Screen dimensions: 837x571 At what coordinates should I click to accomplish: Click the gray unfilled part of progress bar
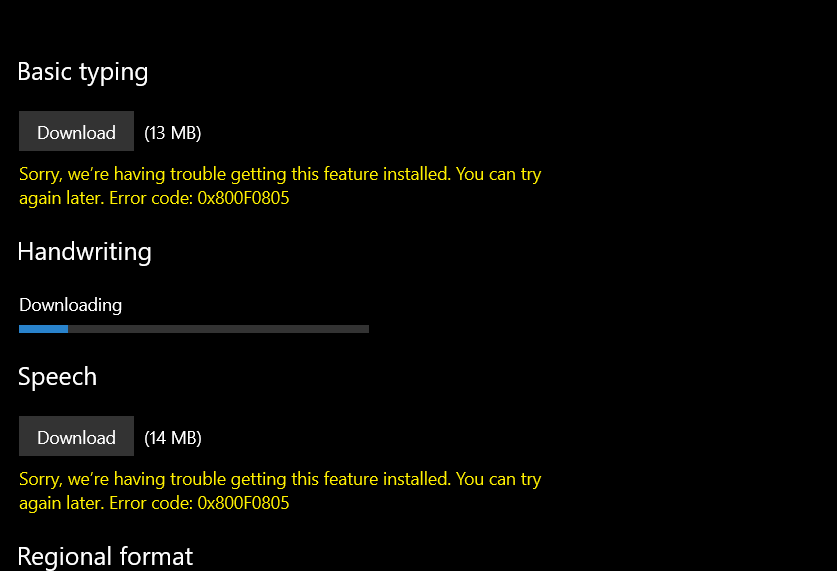point(218,328)
